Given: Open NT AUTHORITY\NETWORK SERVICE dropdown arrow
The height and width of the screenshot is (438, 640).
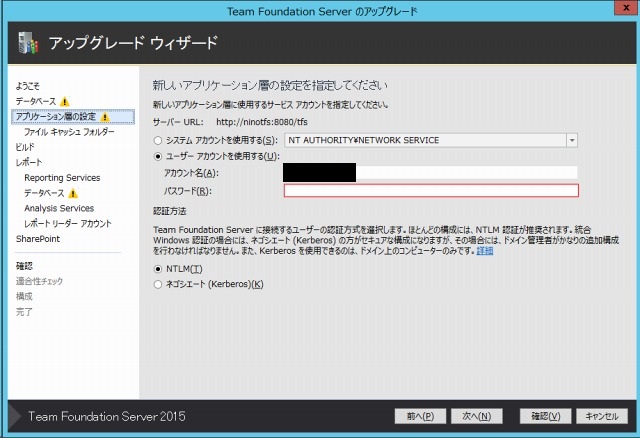Looking at the screenshot, I should (x=572, y=140).
